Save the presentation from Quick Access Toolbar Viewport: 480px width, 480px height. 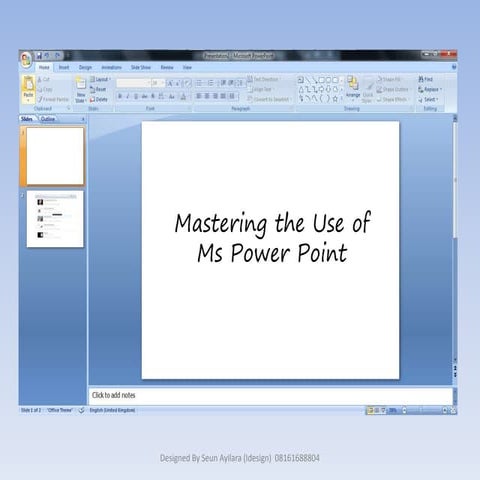(x=39, y=55)
